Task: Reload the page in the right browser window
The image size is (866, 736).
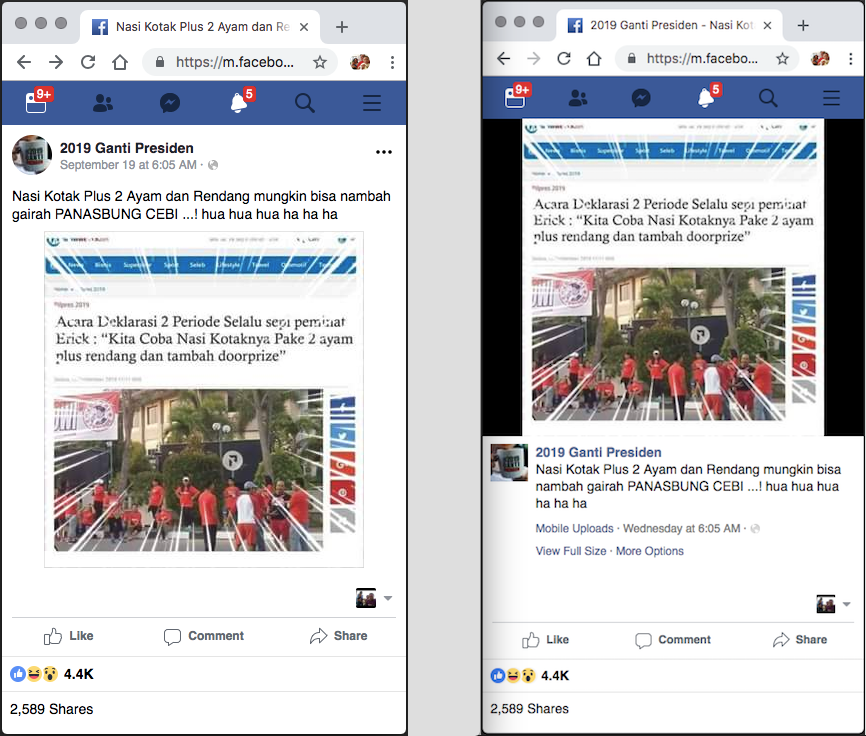Action: coord(564,59)
